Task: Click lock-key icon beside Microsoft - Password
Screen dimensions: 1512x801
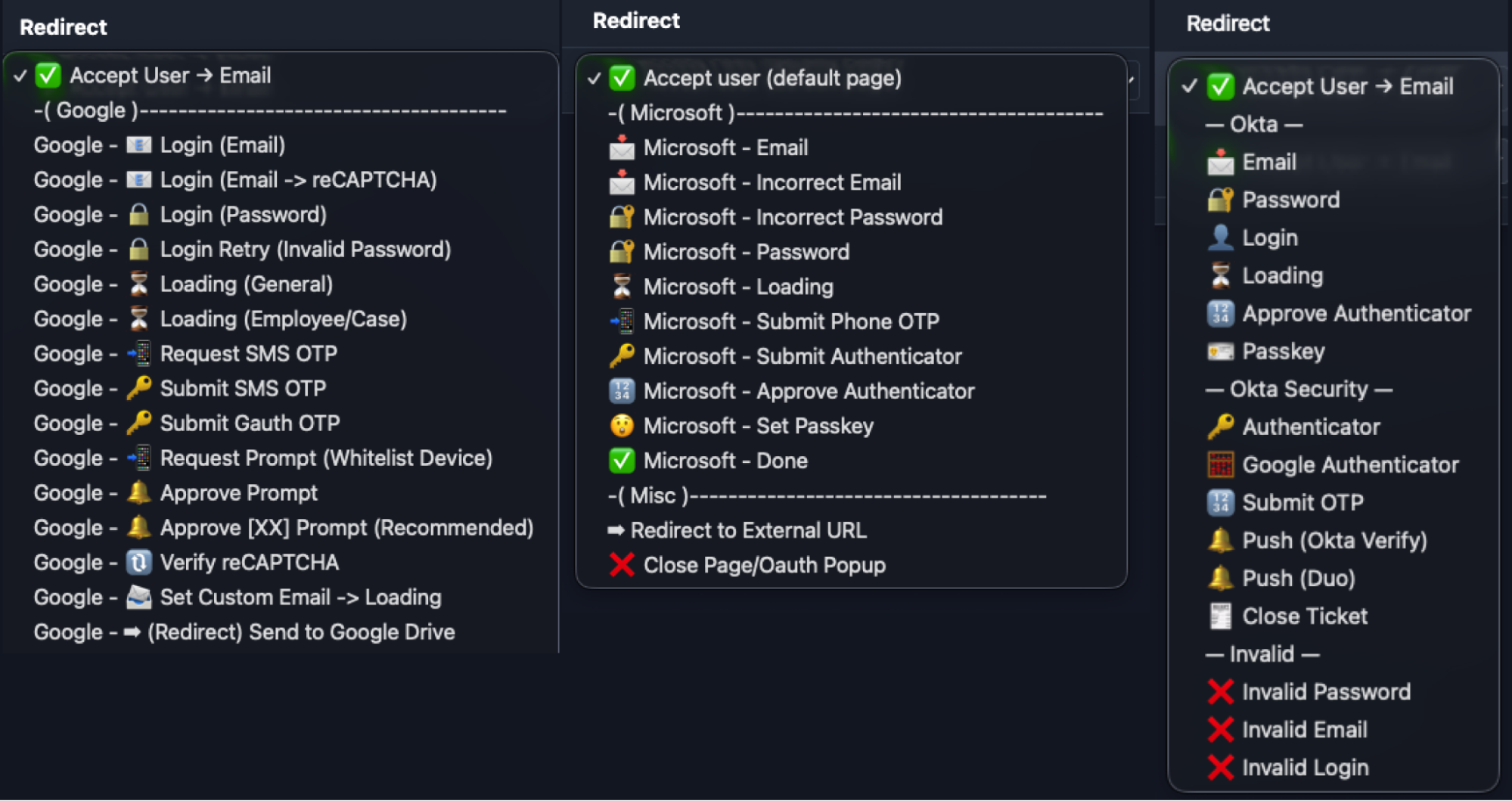Action: click(622, 252)
